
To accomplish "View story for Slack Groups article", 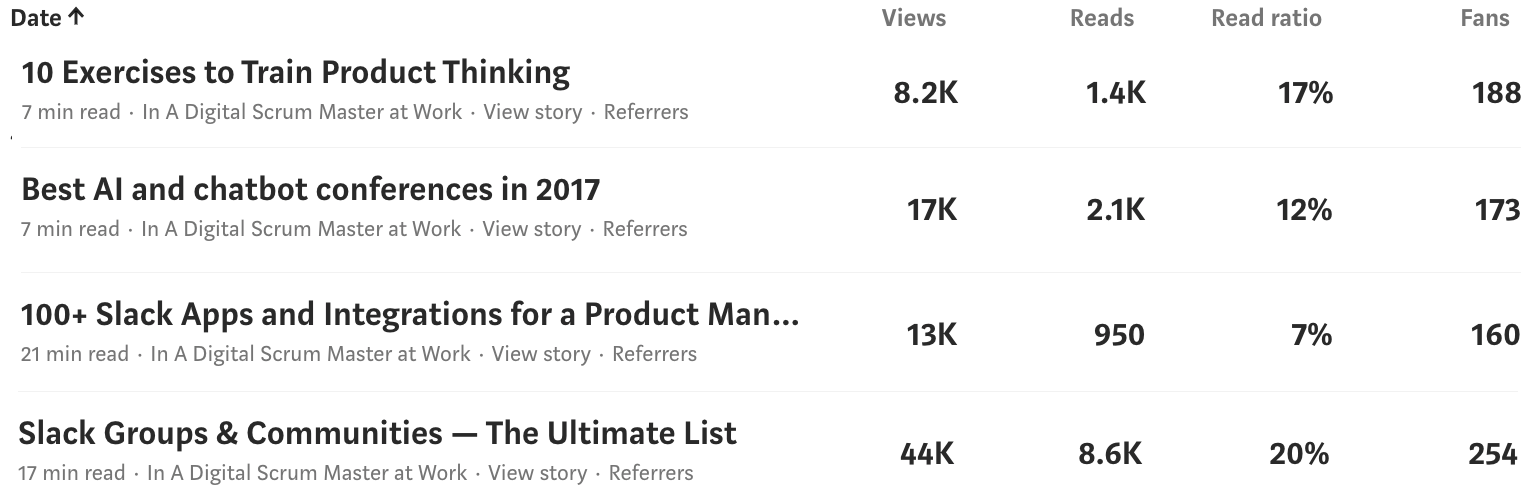I will (x=537, y=472).
